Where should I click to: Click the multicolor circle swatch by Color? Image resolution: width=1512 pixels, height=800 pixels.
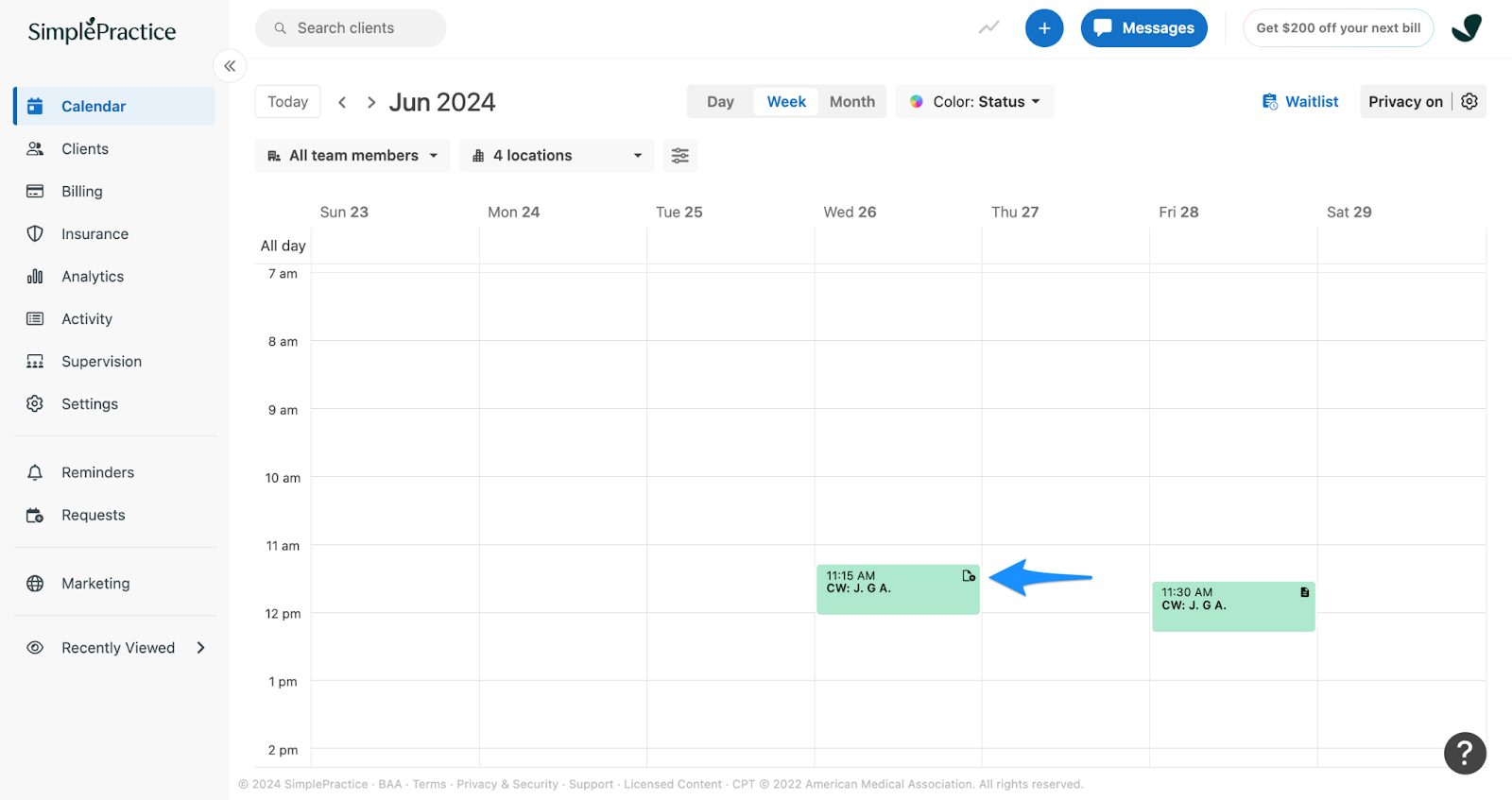(916, 101)
